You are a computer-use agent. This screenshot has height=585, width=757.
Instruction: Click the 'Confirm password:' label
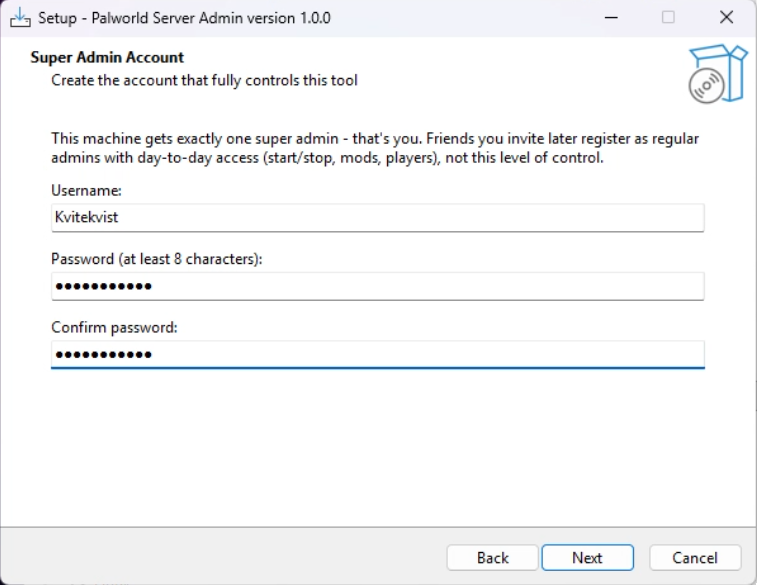[x=114, y=328]
